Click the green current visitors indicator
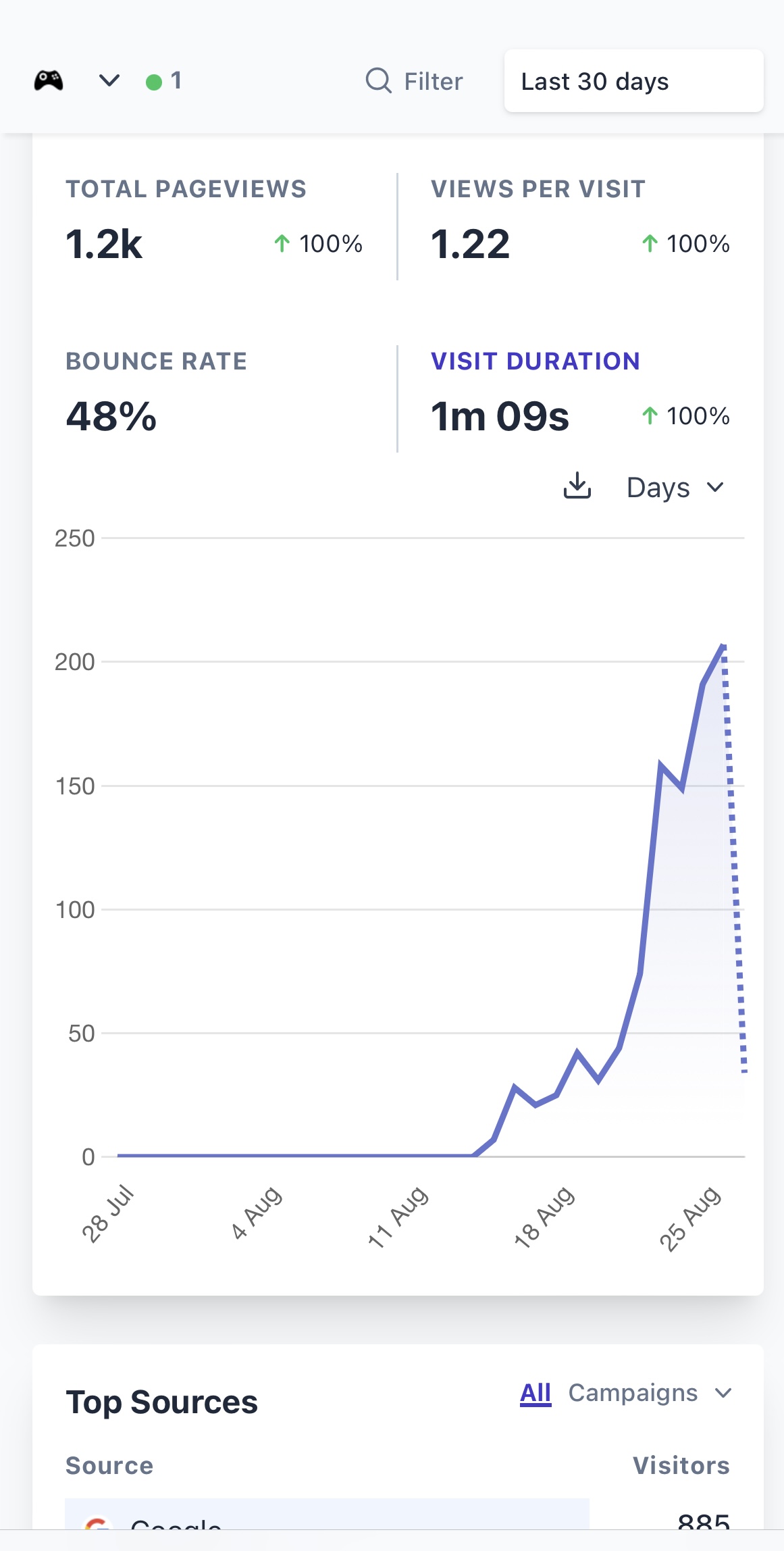784x1551 pixels. tap(163, 81)
